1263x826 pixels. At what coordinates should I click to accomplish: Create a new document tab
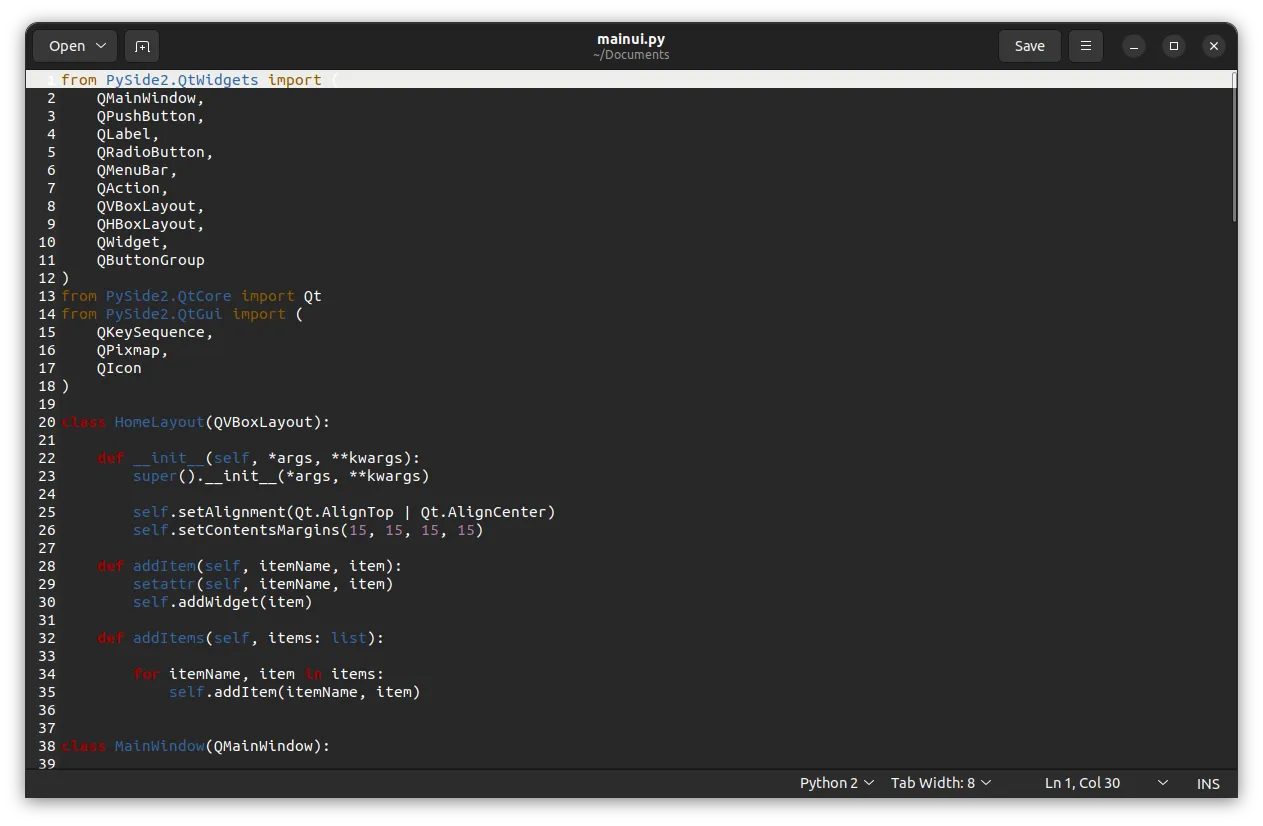click(142, 46)
